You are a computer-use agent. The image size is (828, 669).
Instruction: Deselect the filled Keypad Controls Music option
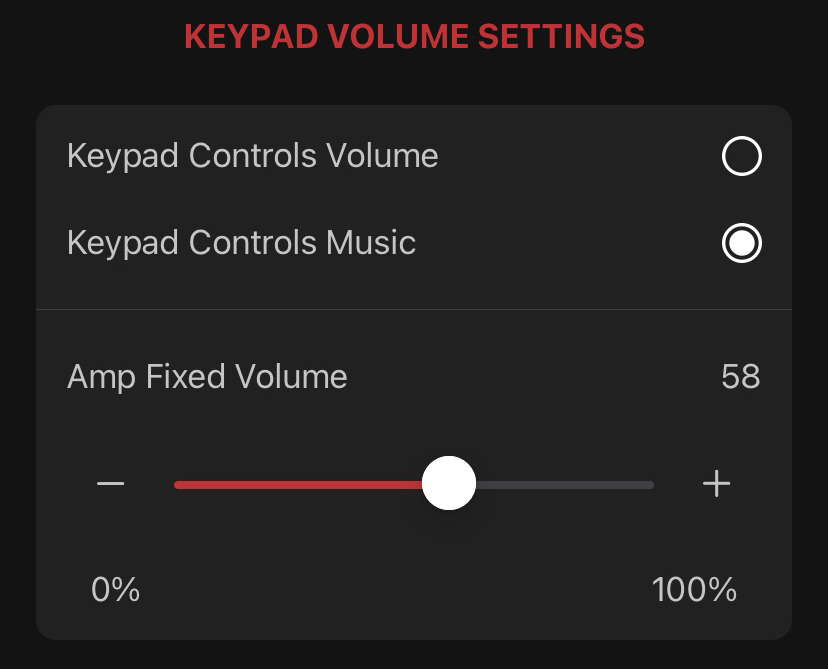tap(741, 242)
